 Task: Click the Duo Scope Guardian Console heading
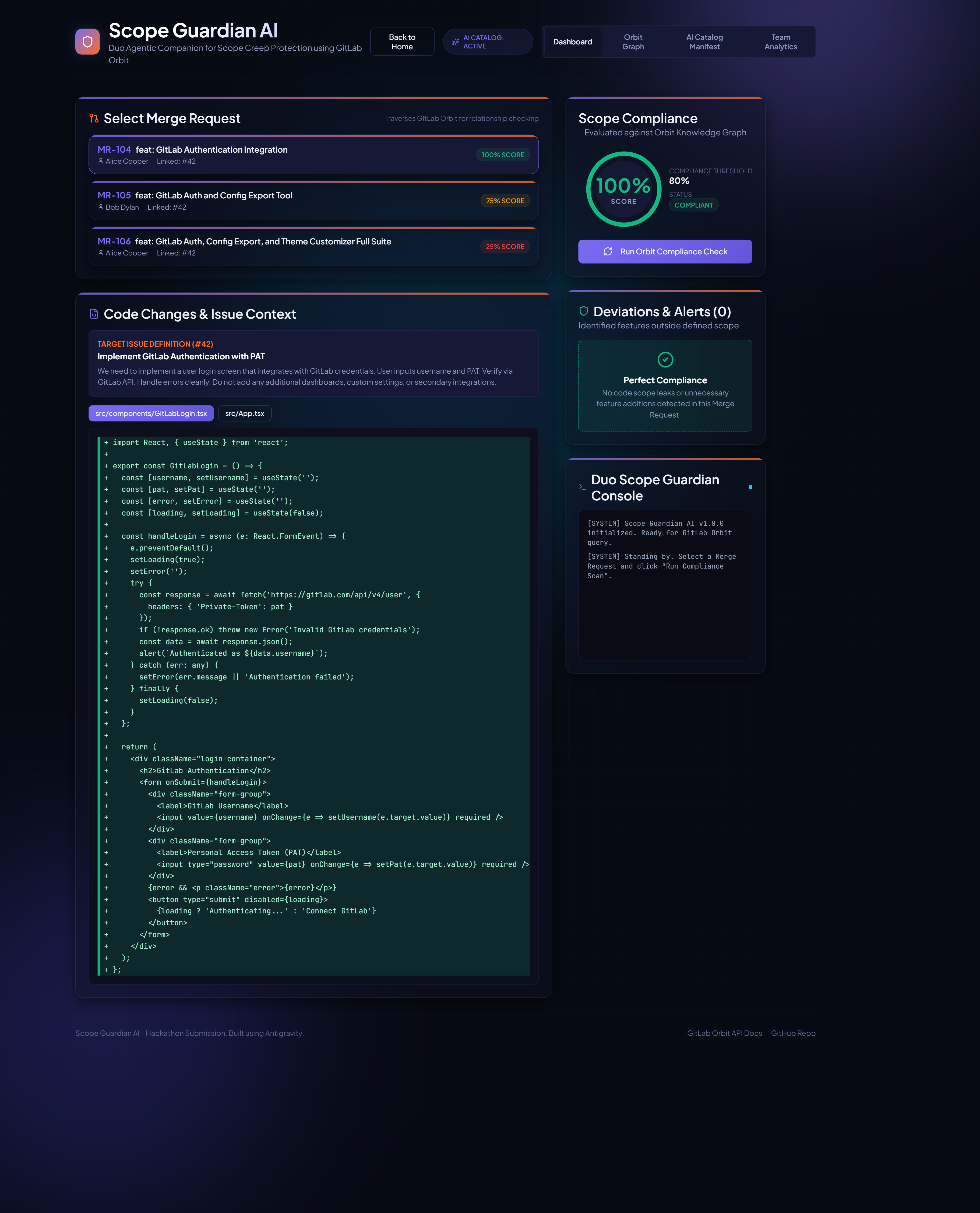655,487
